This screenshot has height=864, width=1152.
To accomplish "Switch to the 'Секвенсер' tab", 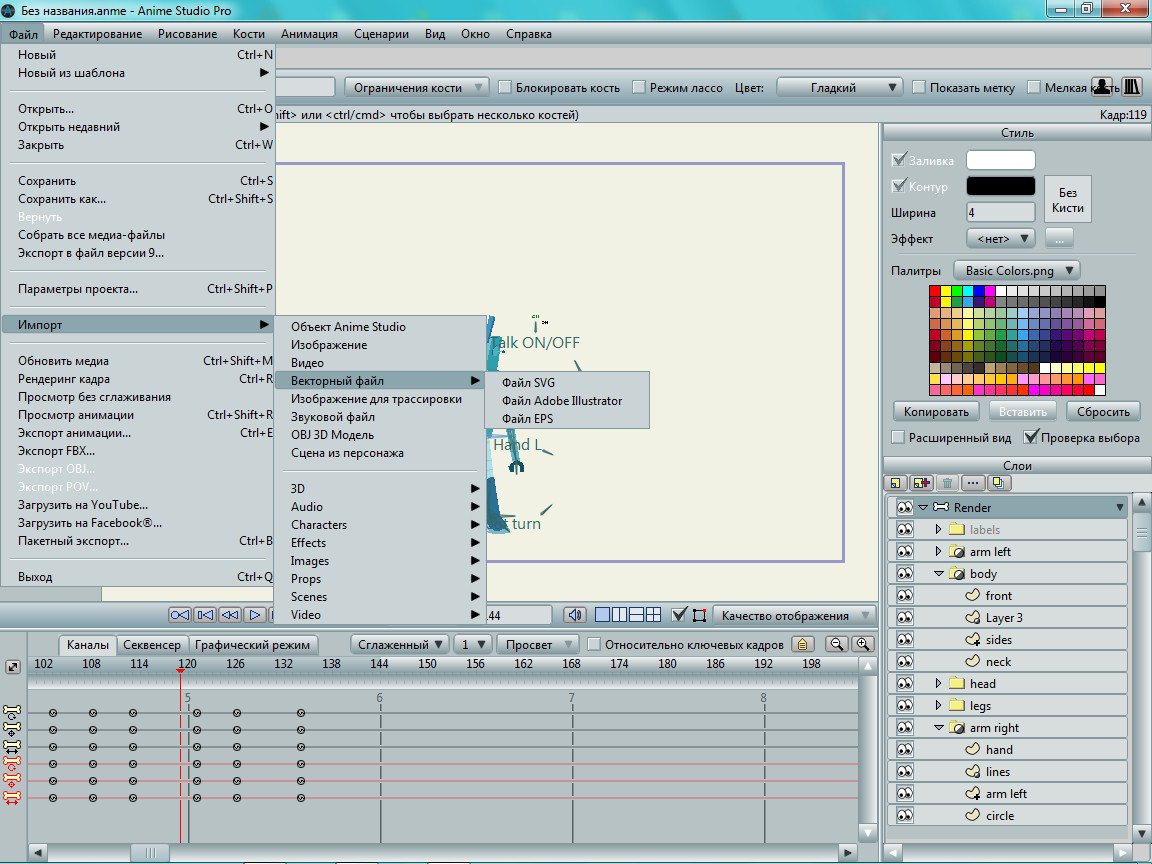I will [x=152, y=645].
